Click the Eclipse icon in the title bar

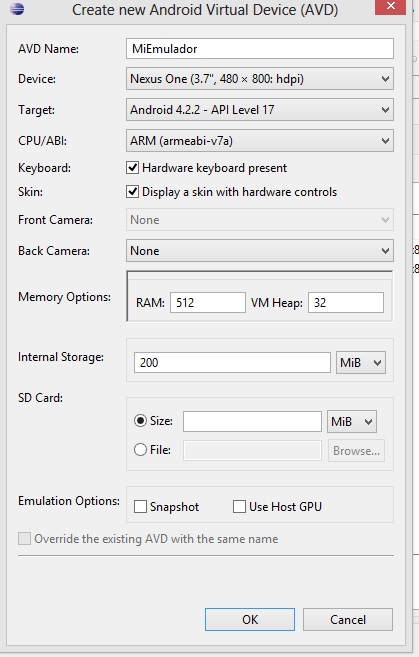click(17, 9)
